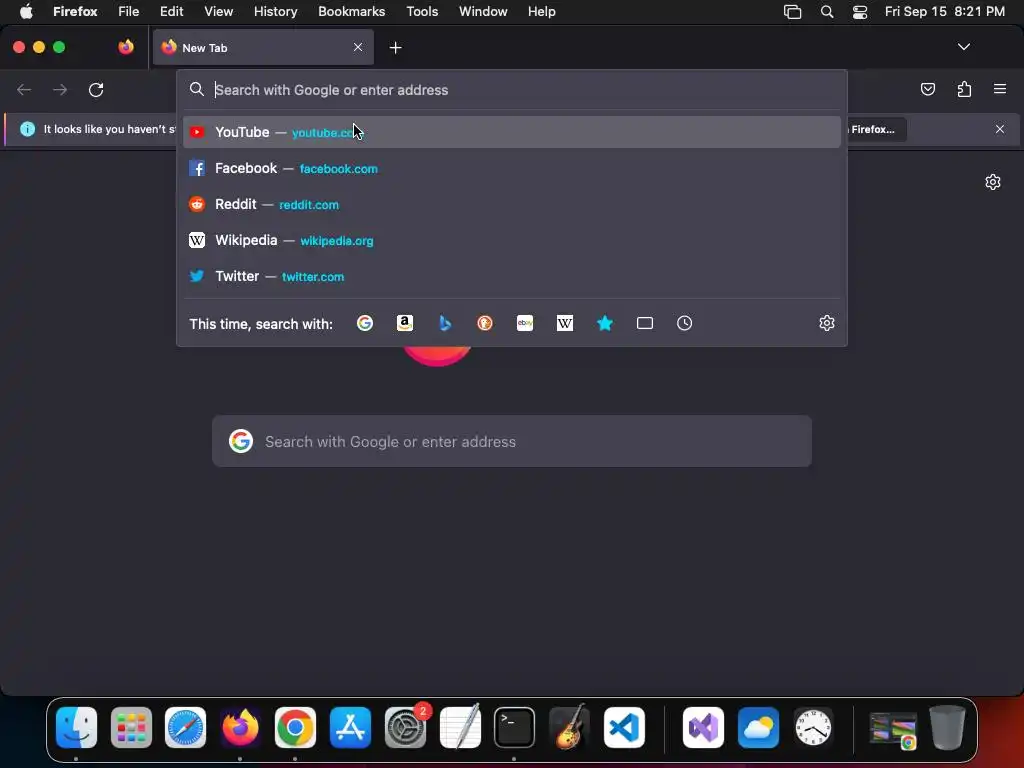Viewport: 1024px width, 768px height.
Task: Close the New Tab tab
Action: tap(358, 47)
